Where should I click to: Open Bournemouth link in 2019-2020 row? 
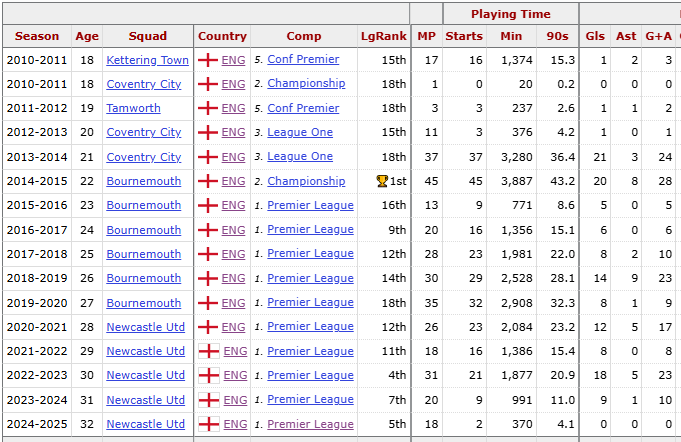click(144, 303)
